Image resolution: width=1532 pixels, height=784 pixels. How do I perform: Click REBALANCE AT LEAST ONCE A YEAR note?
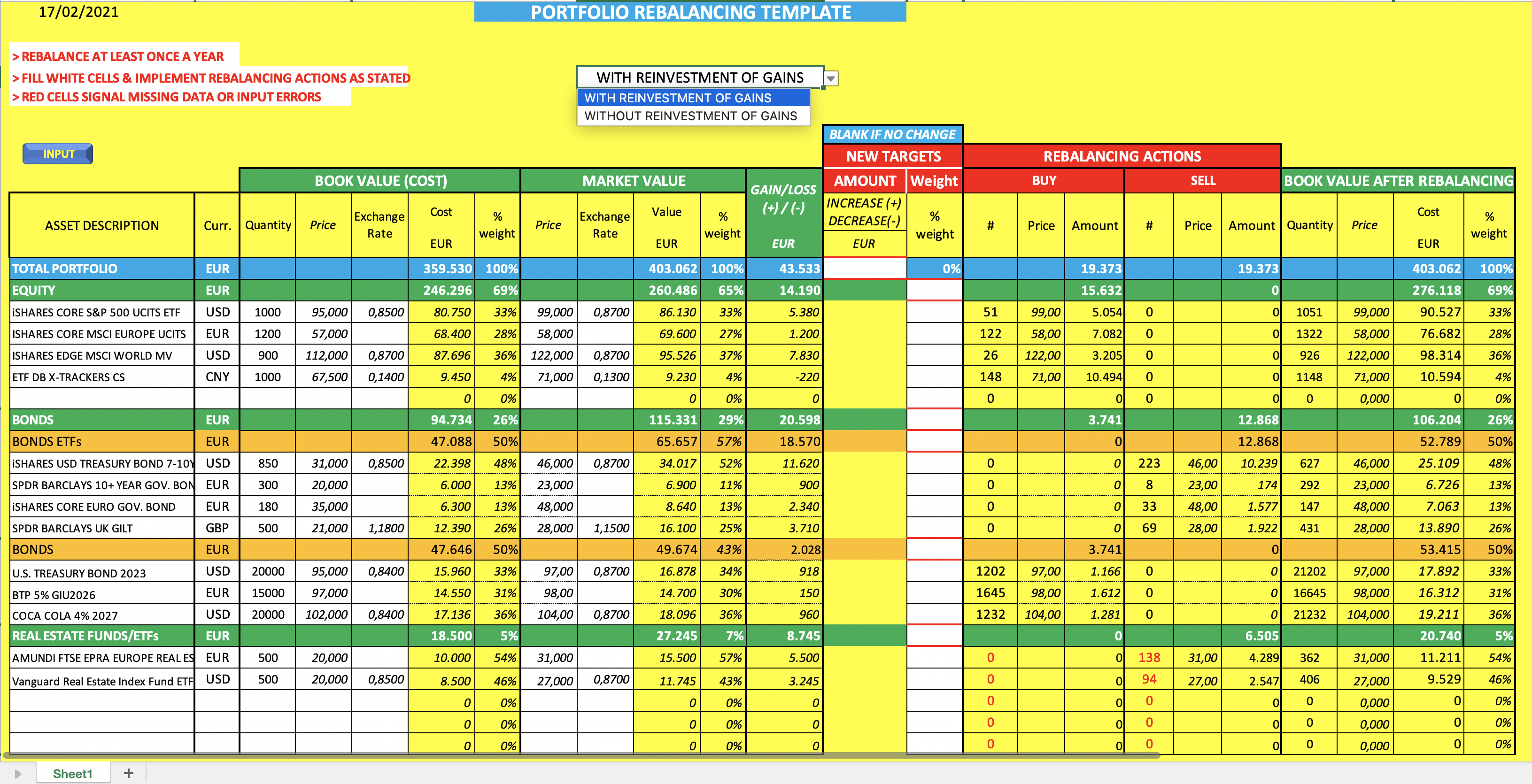tap(118, 56)
